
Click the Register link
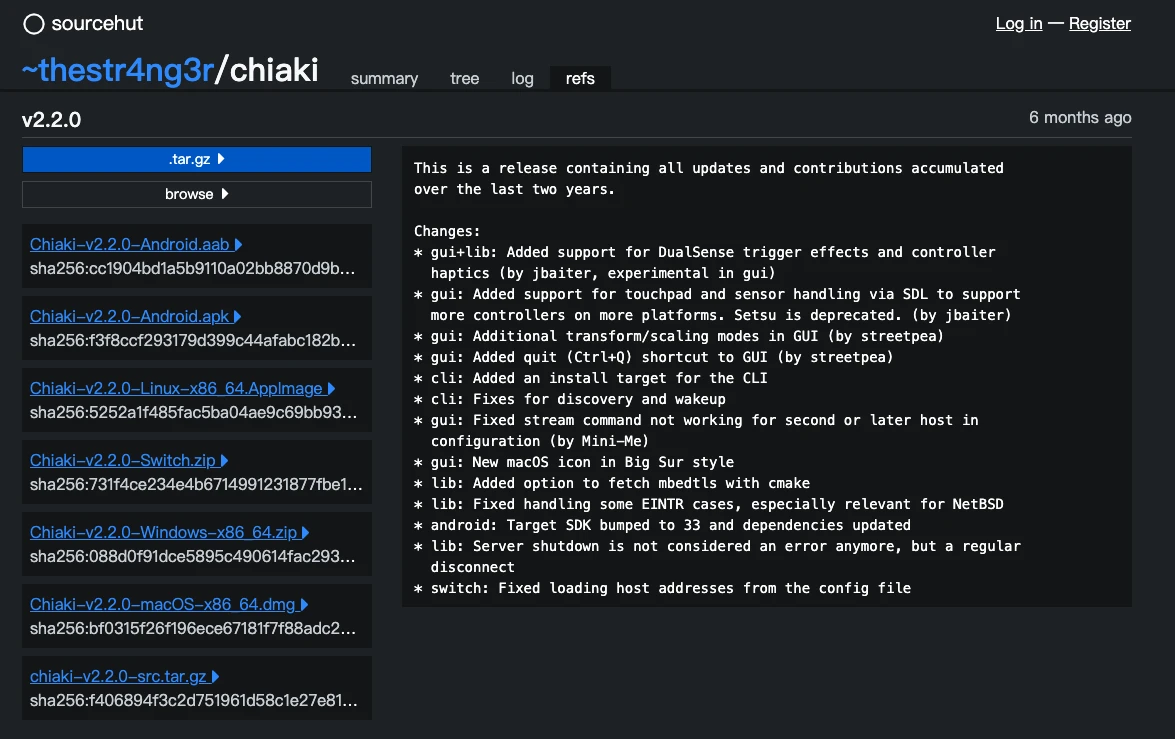[x=1099, y=24]
